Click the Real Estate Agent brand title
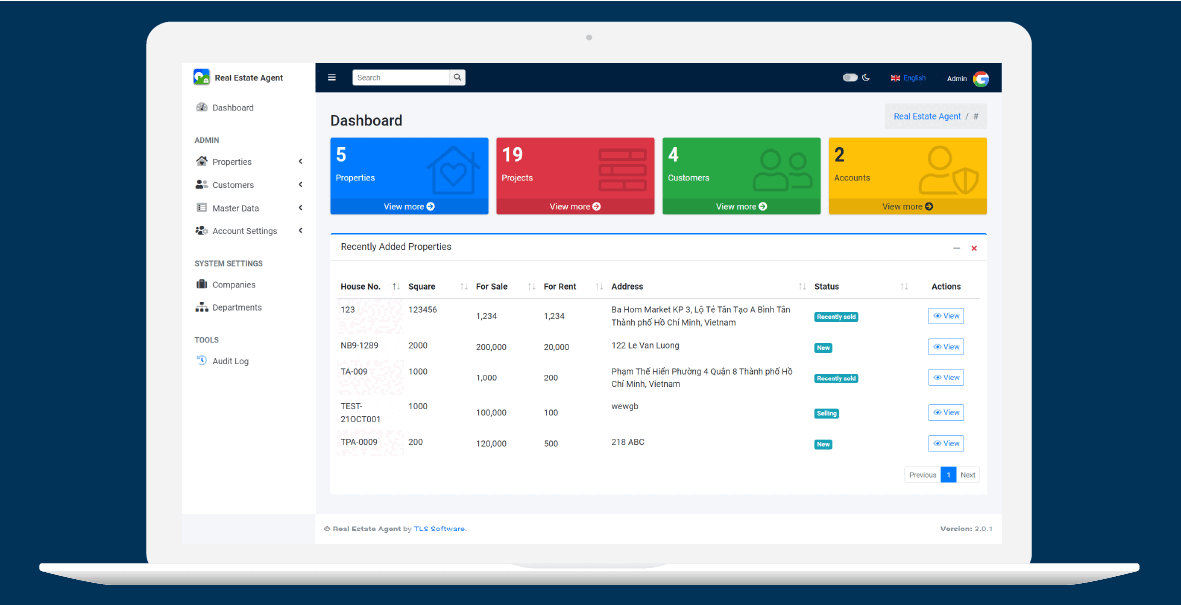 click(249, 78)
